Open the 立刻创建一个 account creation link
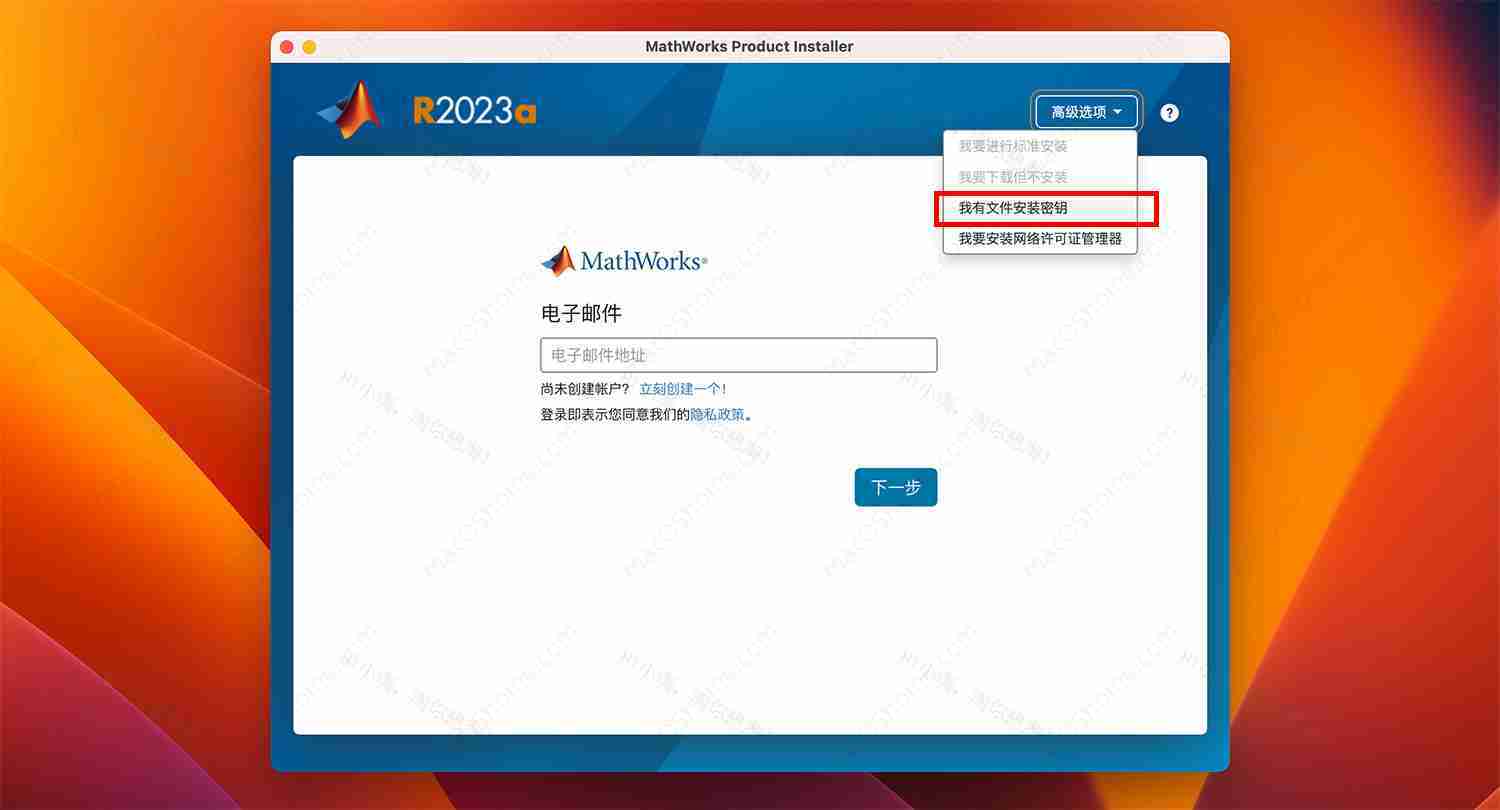This screenshot has height=810, width=1500. tap(681, 388)
